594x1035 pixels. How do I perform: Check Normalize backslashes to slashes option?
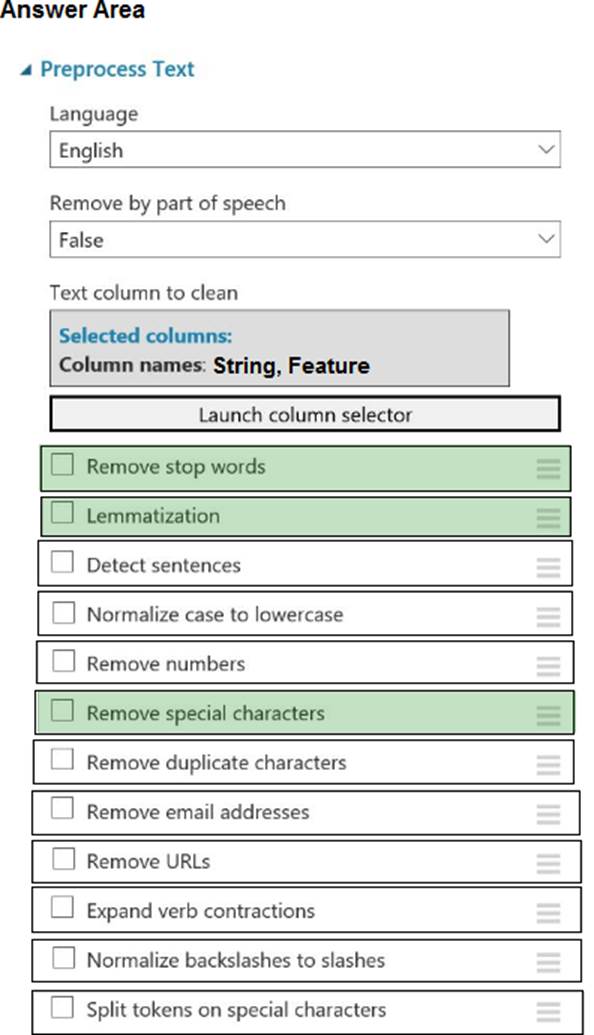(x=63, y=957)
